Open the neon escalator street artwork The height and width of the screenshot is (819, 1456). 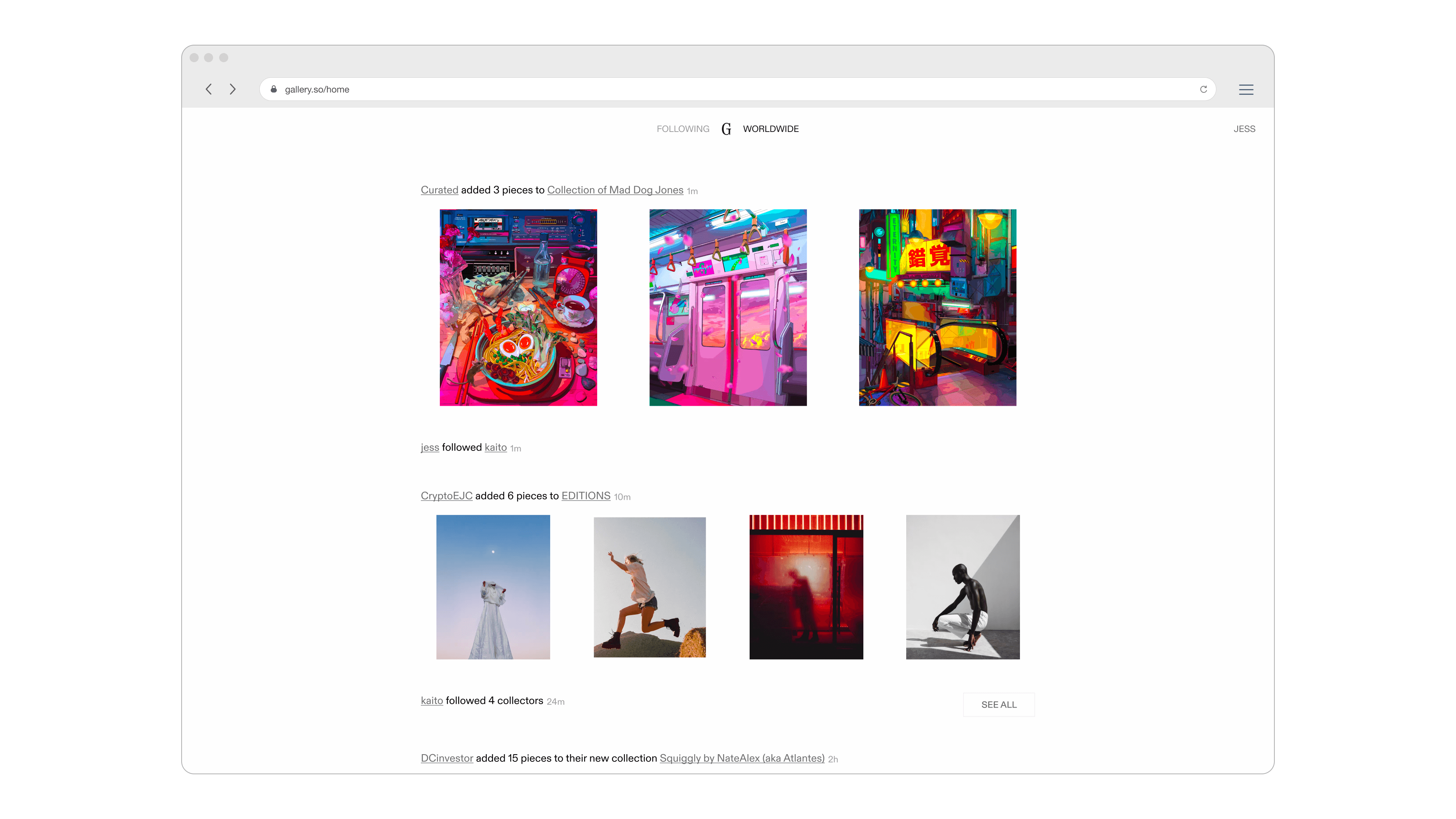click(938, 308)
